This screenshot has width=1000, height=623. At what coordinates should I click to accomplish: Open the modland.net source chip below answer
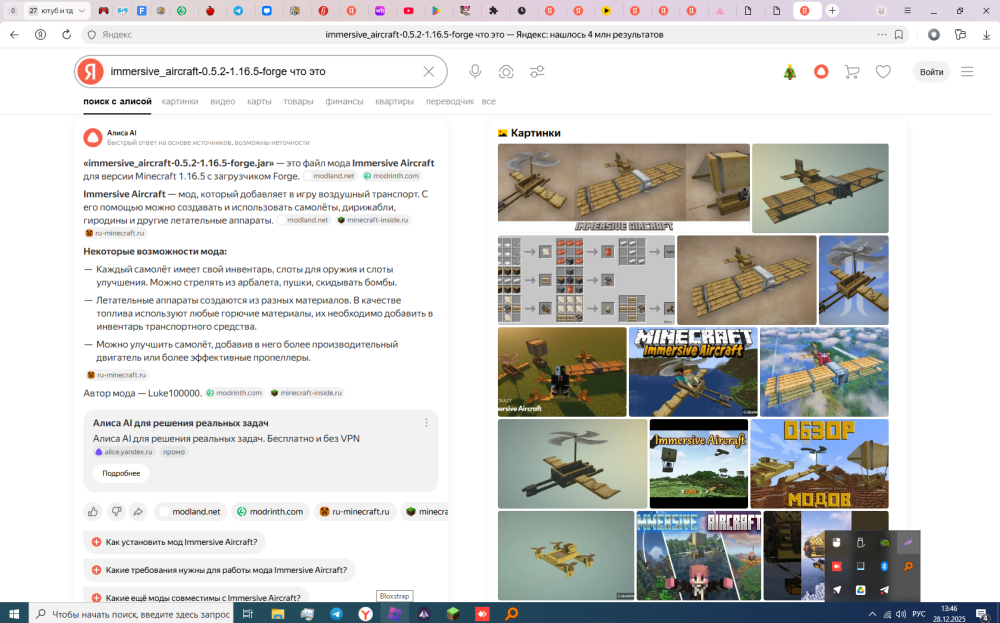coord(190,511)
